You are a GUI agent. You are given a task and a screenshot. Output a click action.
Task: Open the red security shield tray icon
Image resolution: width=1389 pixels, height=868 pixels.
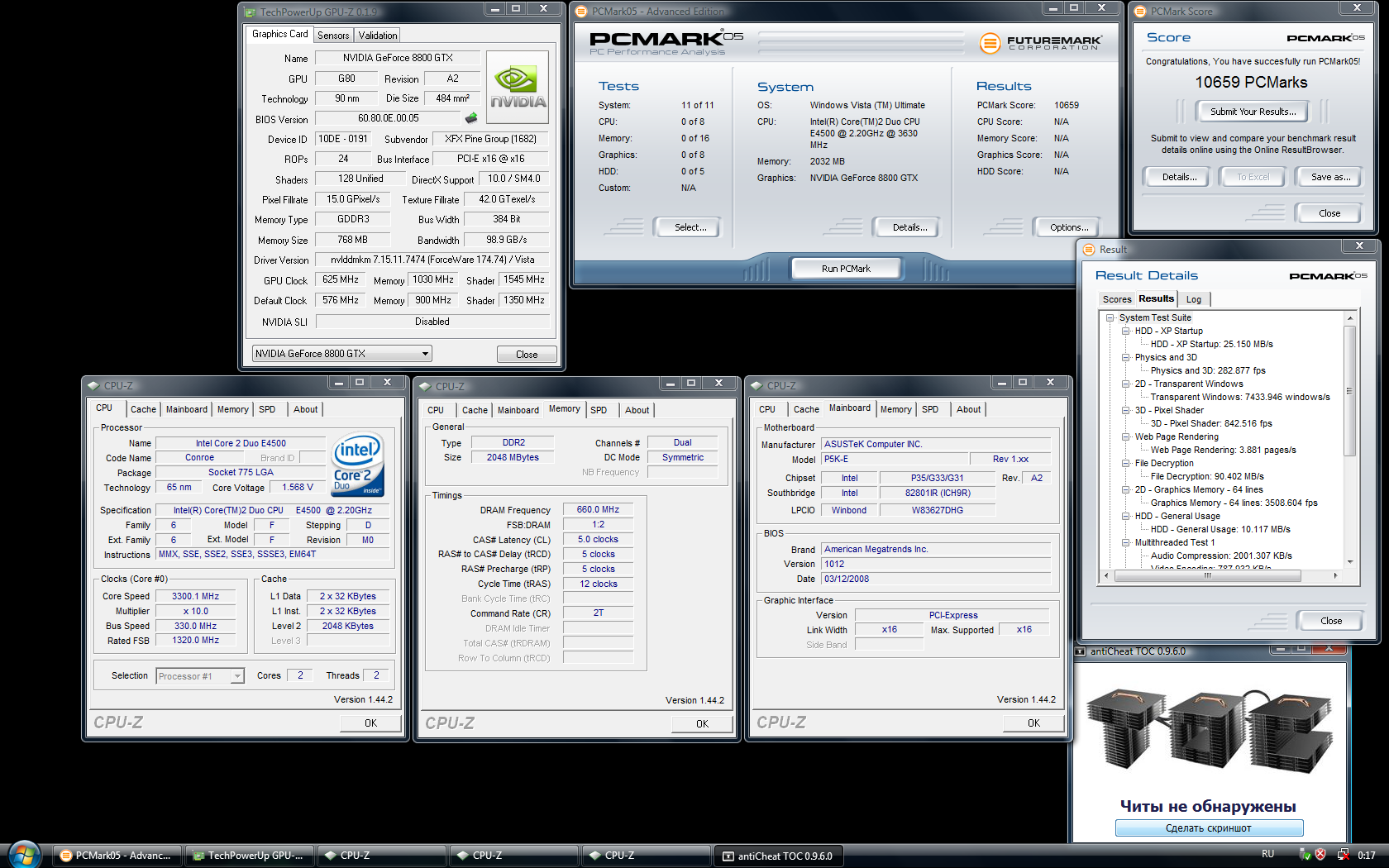click(x=1320, y=855)
